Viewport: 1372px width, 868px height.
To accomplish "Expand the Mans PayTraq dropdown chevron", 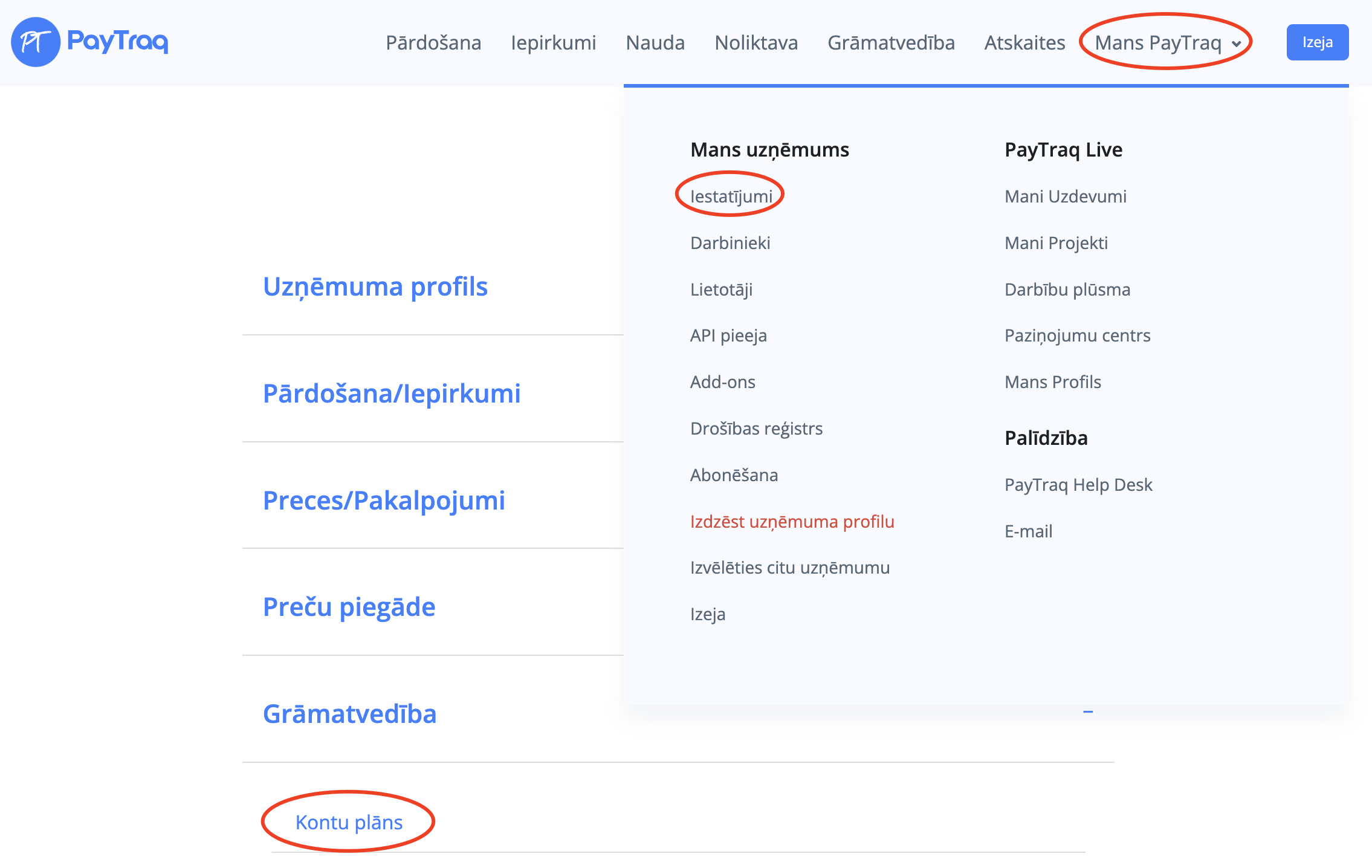I will click(1237, 44).
